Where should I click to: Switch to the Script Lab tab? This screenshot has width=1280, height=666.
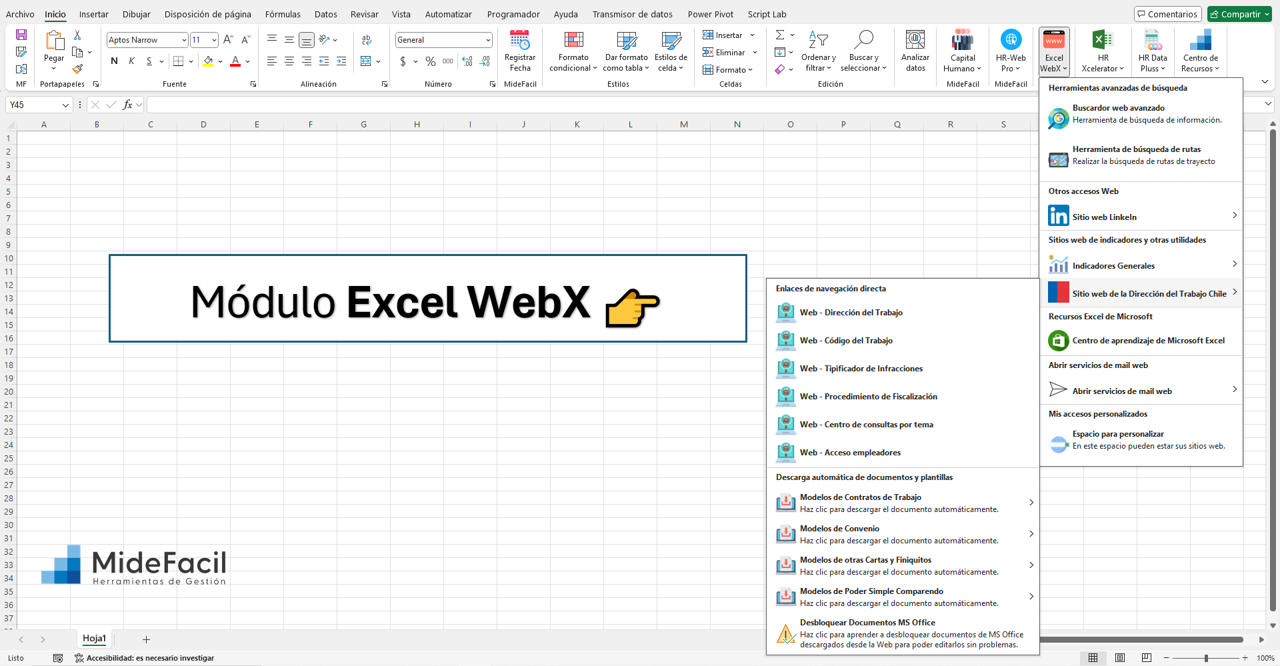click(x=767, y=14)
